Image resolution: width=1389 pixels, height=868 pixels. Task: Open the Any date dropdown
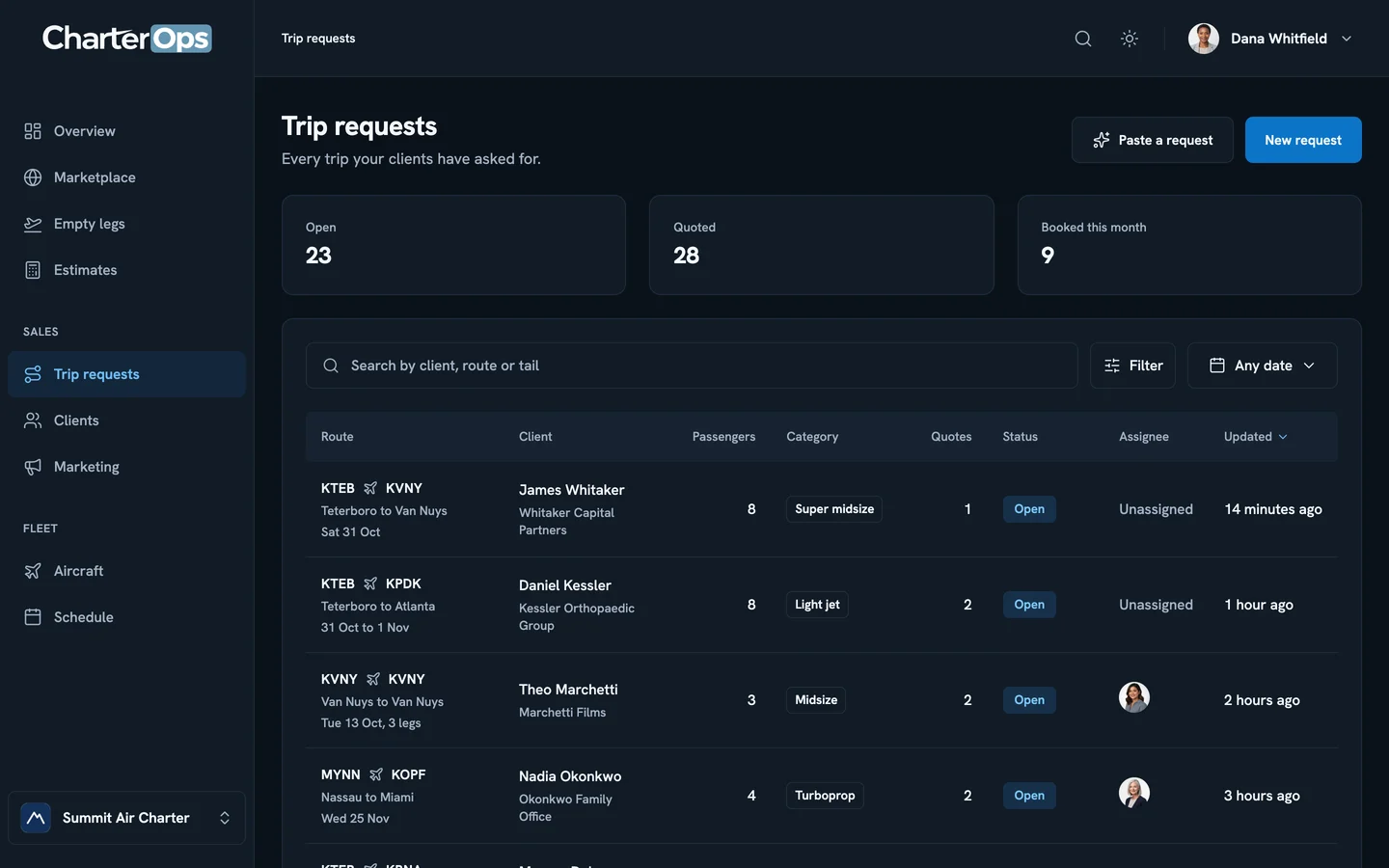(1262, 366)
